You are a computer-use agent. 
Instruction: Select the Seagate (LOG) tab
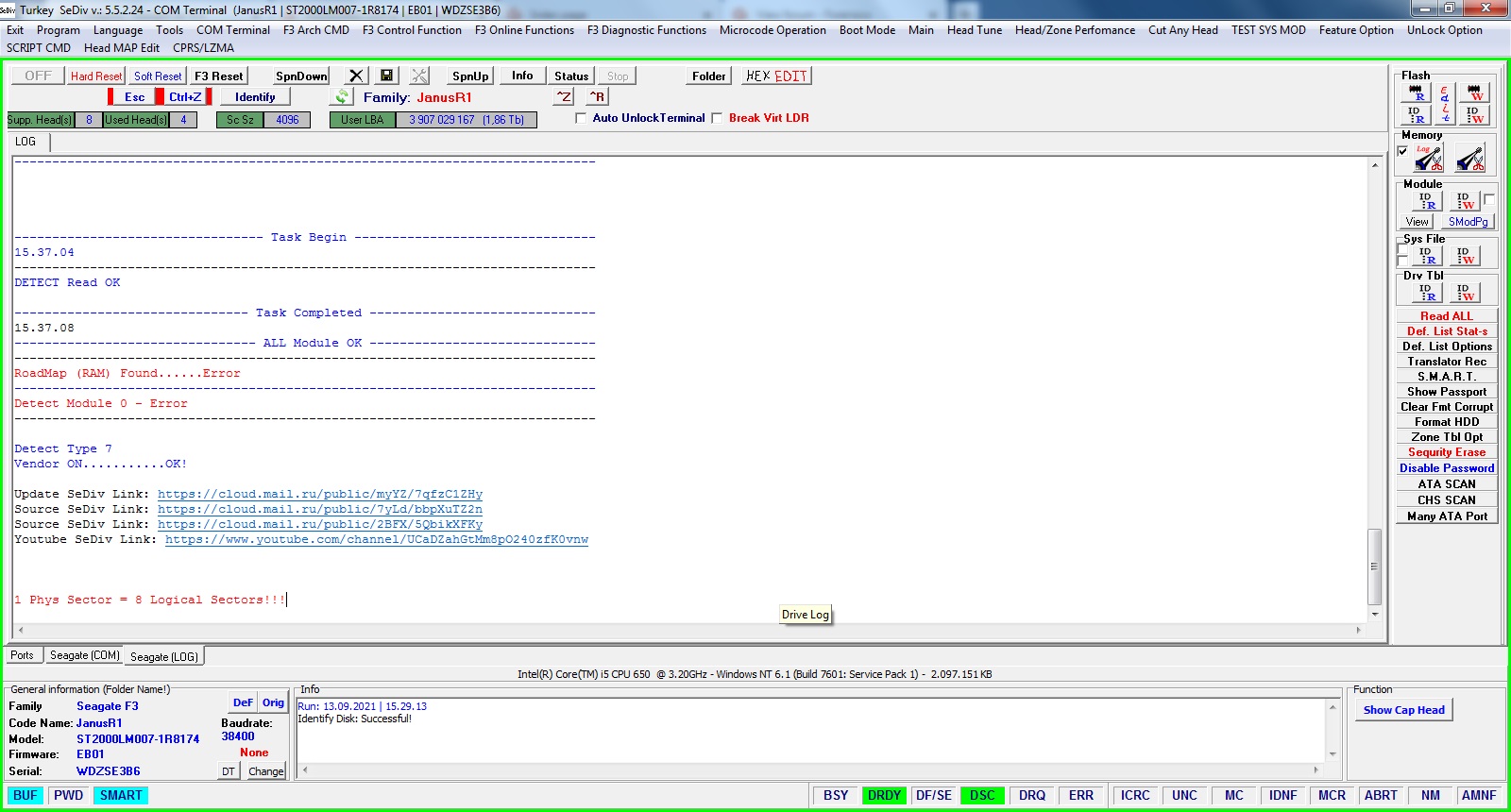[x=164, y=656]
